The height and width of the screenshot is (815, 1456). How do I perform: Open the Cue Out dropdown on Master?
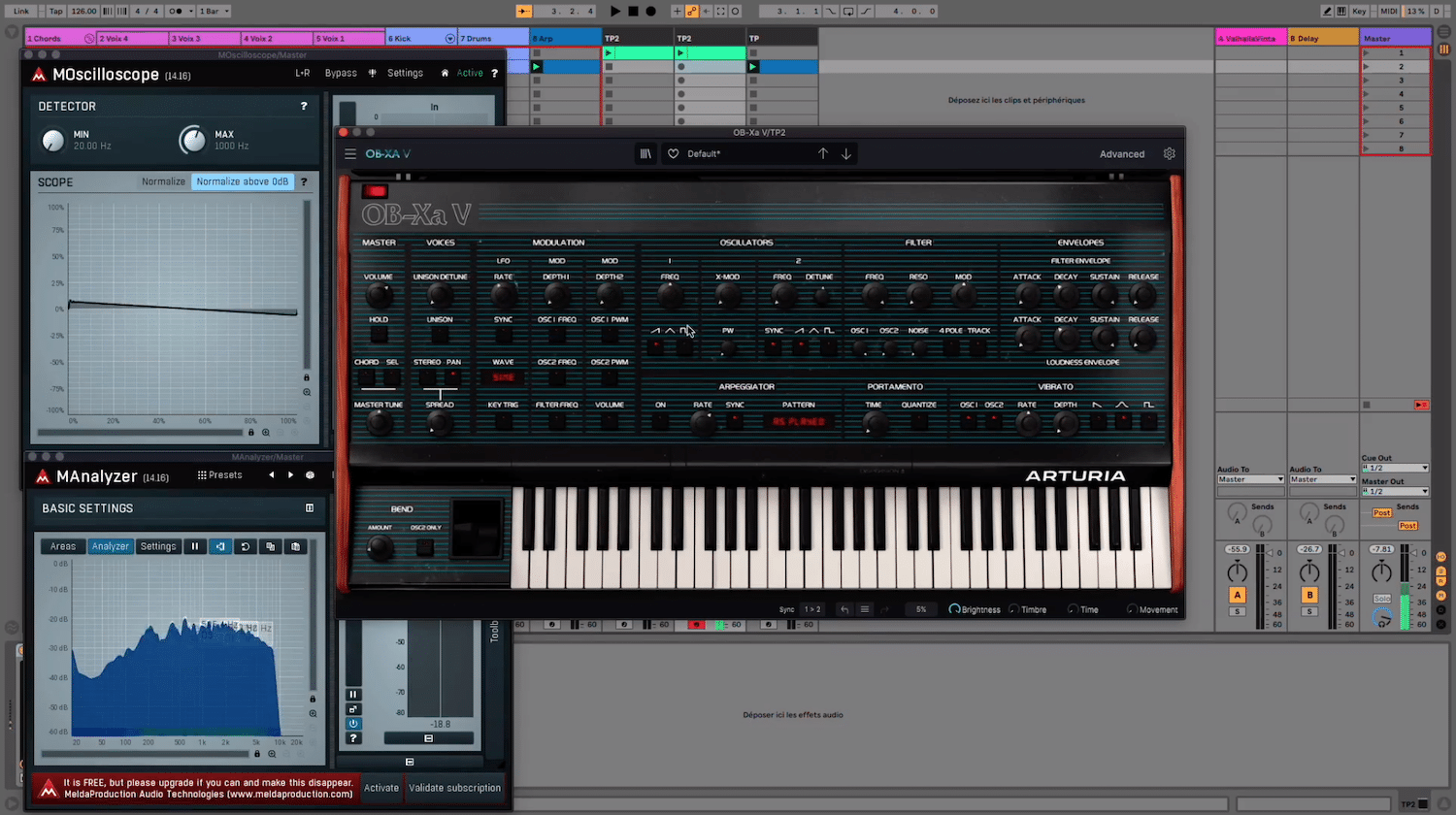(x=1395, y=468)
